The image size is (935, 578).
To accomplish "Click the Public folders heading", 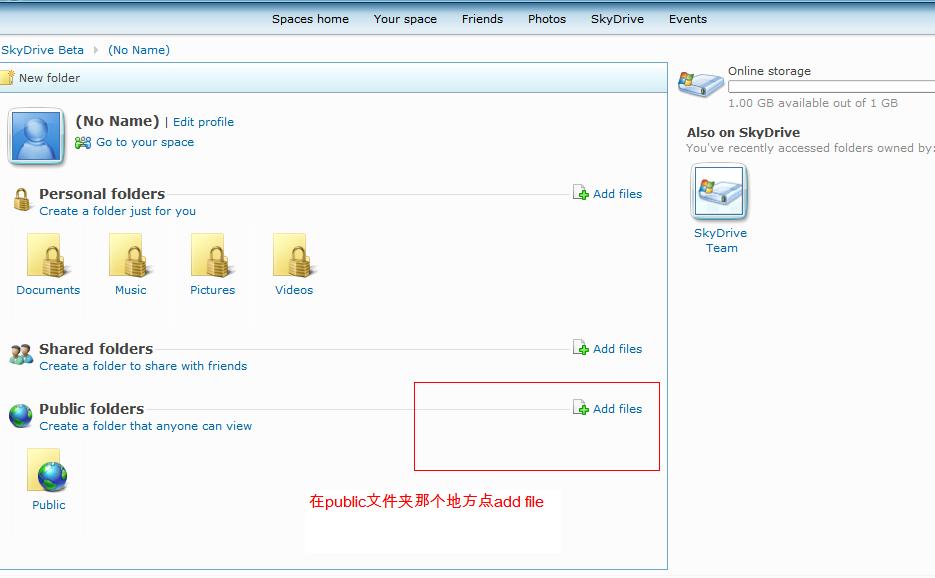I will pos(92,409).
